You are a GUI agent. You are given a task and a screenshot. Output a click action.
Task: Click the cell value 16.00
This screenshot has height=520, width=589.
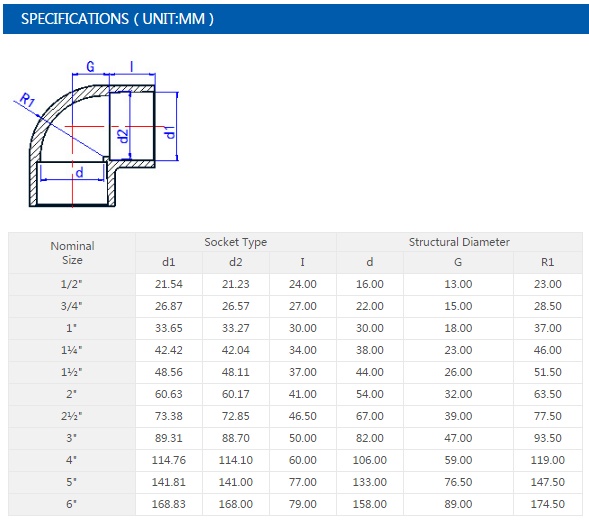click(370, 284)
